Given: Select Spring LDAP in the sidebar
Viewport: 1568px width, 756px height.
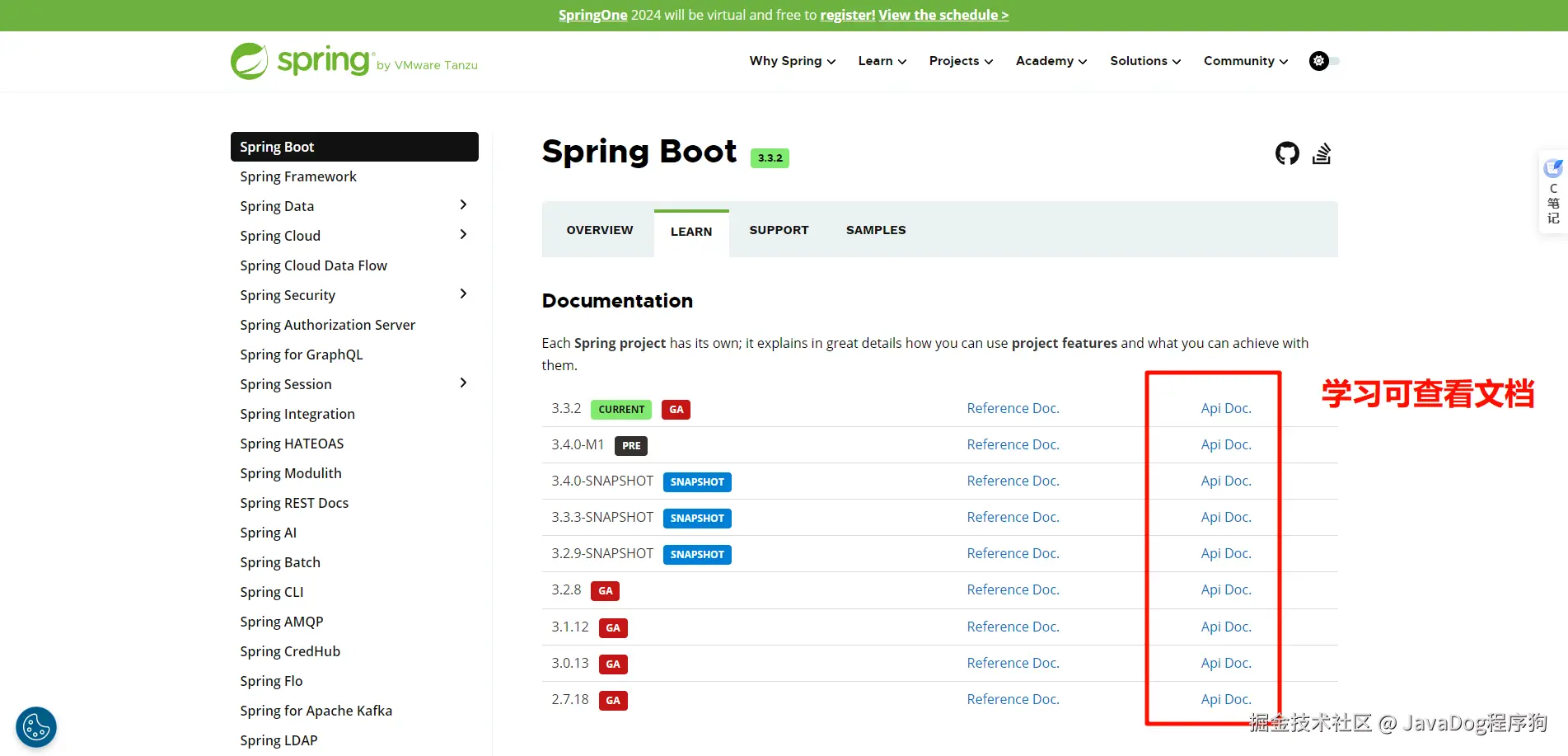Looking at the screenshot, I should coord(278,740).
